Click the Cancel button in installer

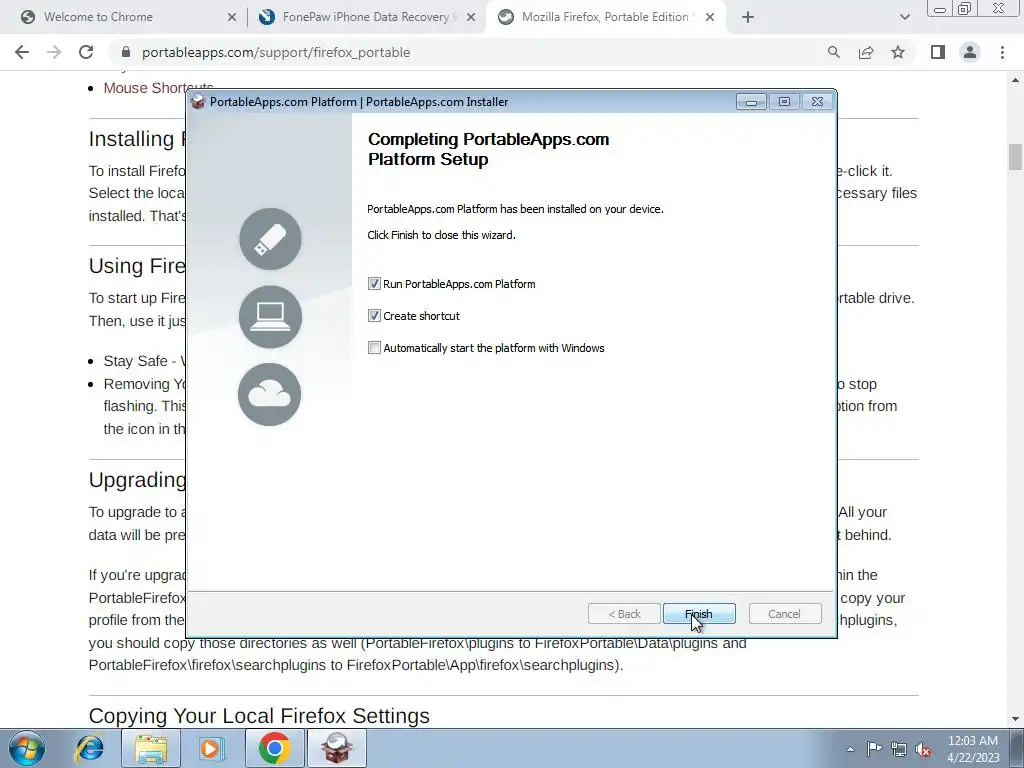784,614
